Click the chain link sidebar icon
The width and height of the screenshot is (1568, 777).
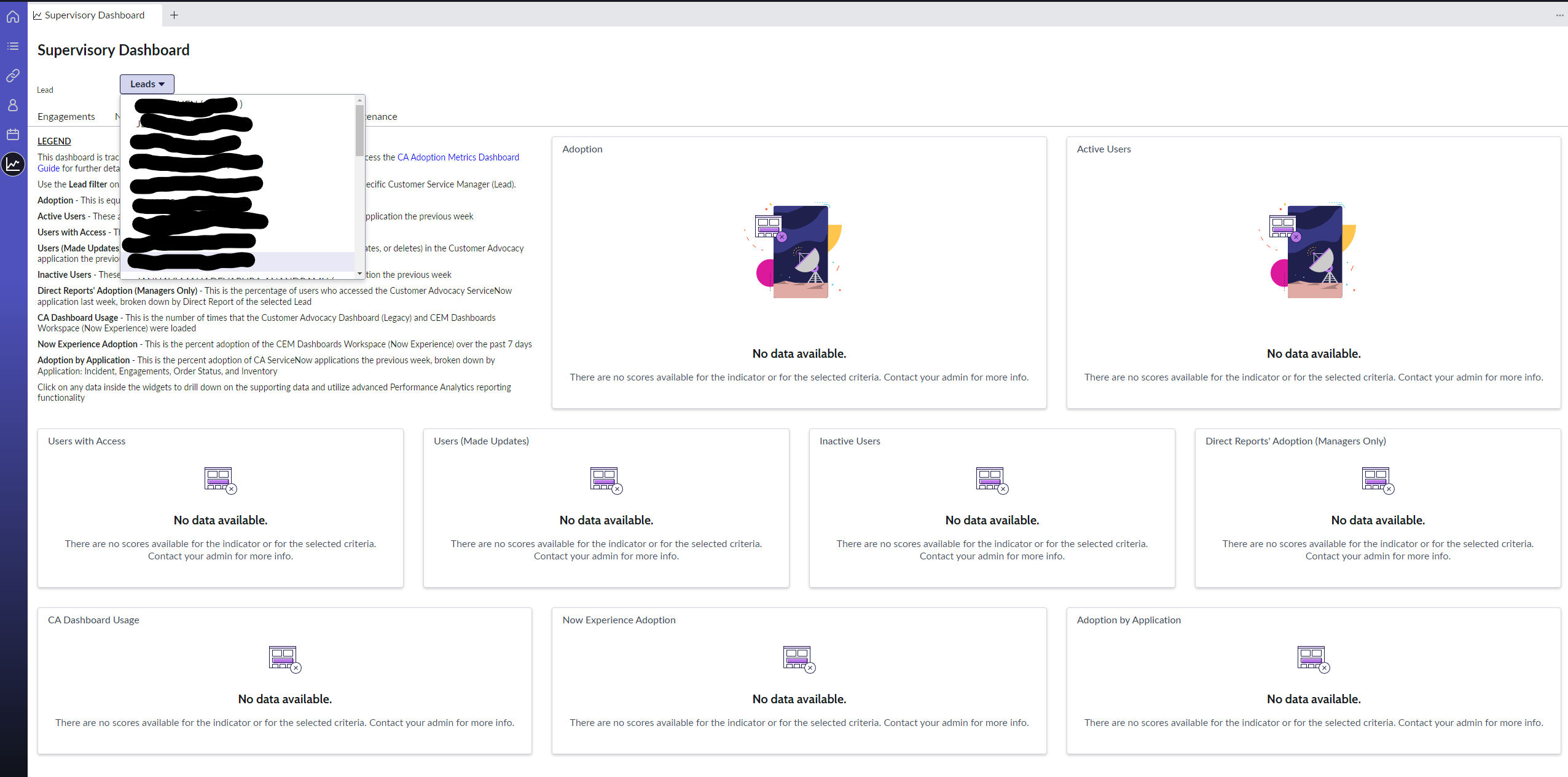13,76
